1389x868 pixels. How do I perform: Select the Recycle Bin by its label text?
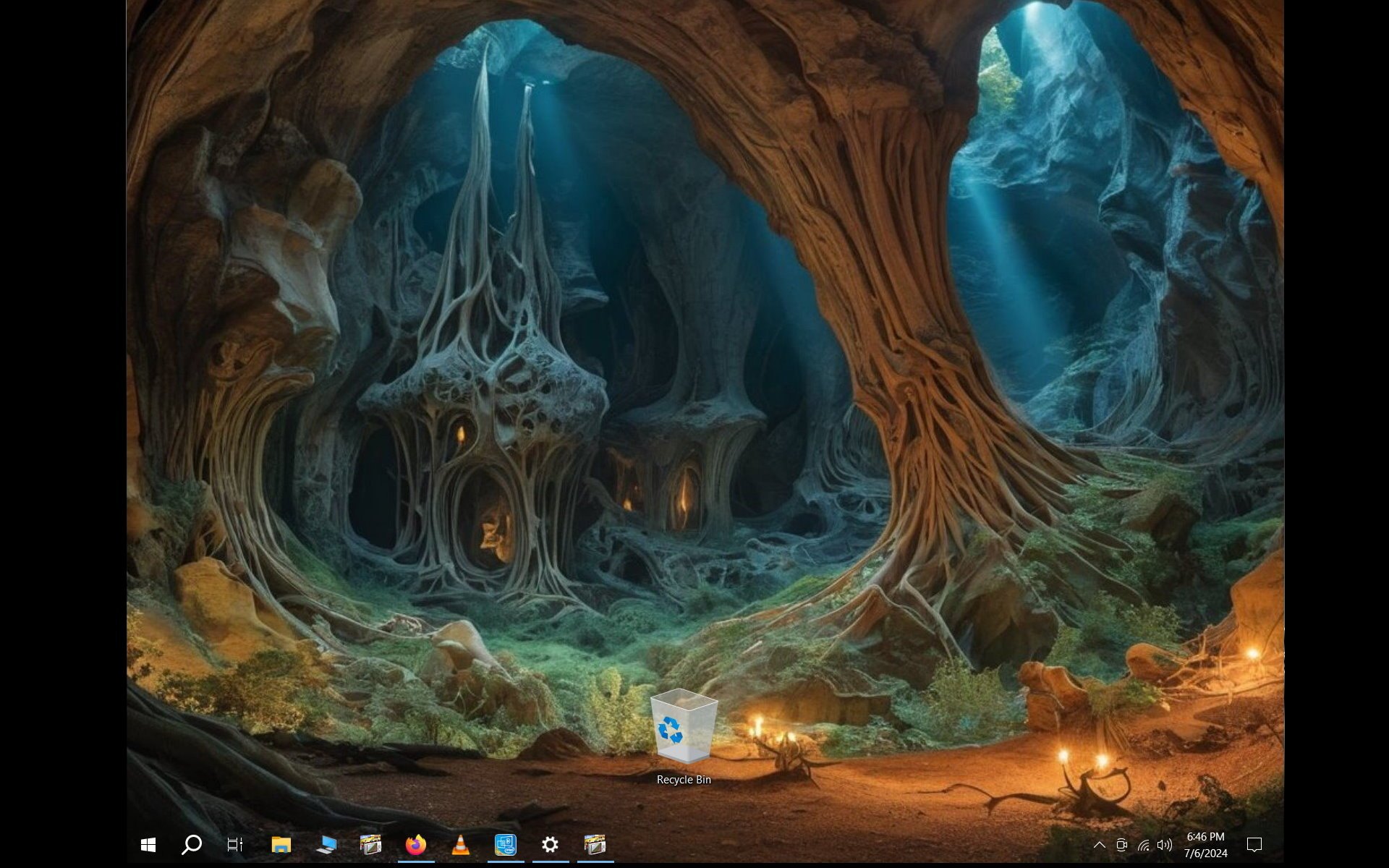[684, 780]
